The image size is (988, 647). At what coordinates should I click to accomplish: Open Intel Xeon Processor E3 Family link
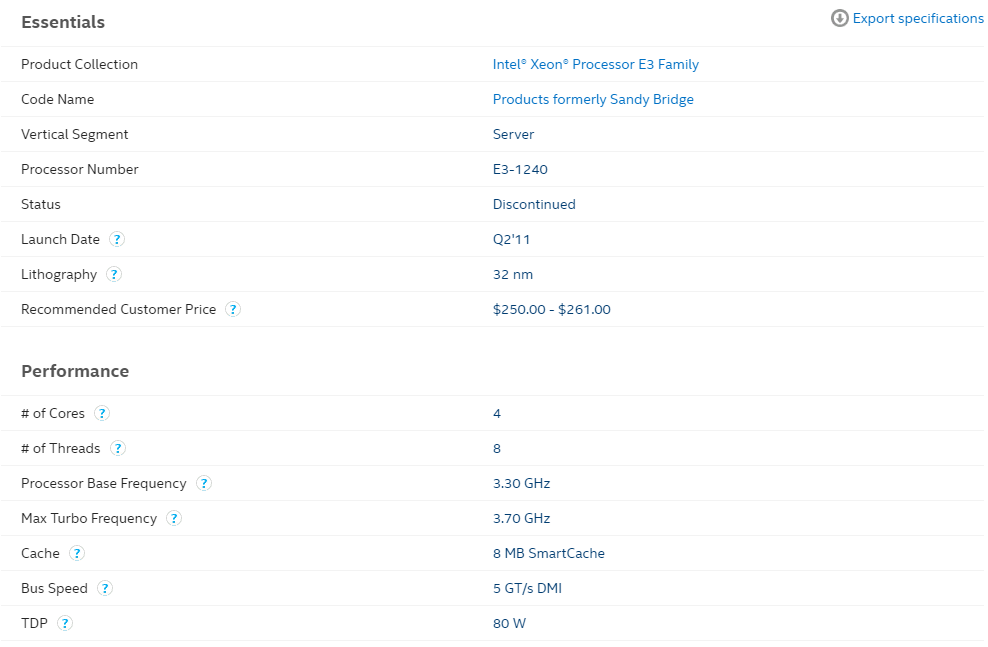[595, 64]
